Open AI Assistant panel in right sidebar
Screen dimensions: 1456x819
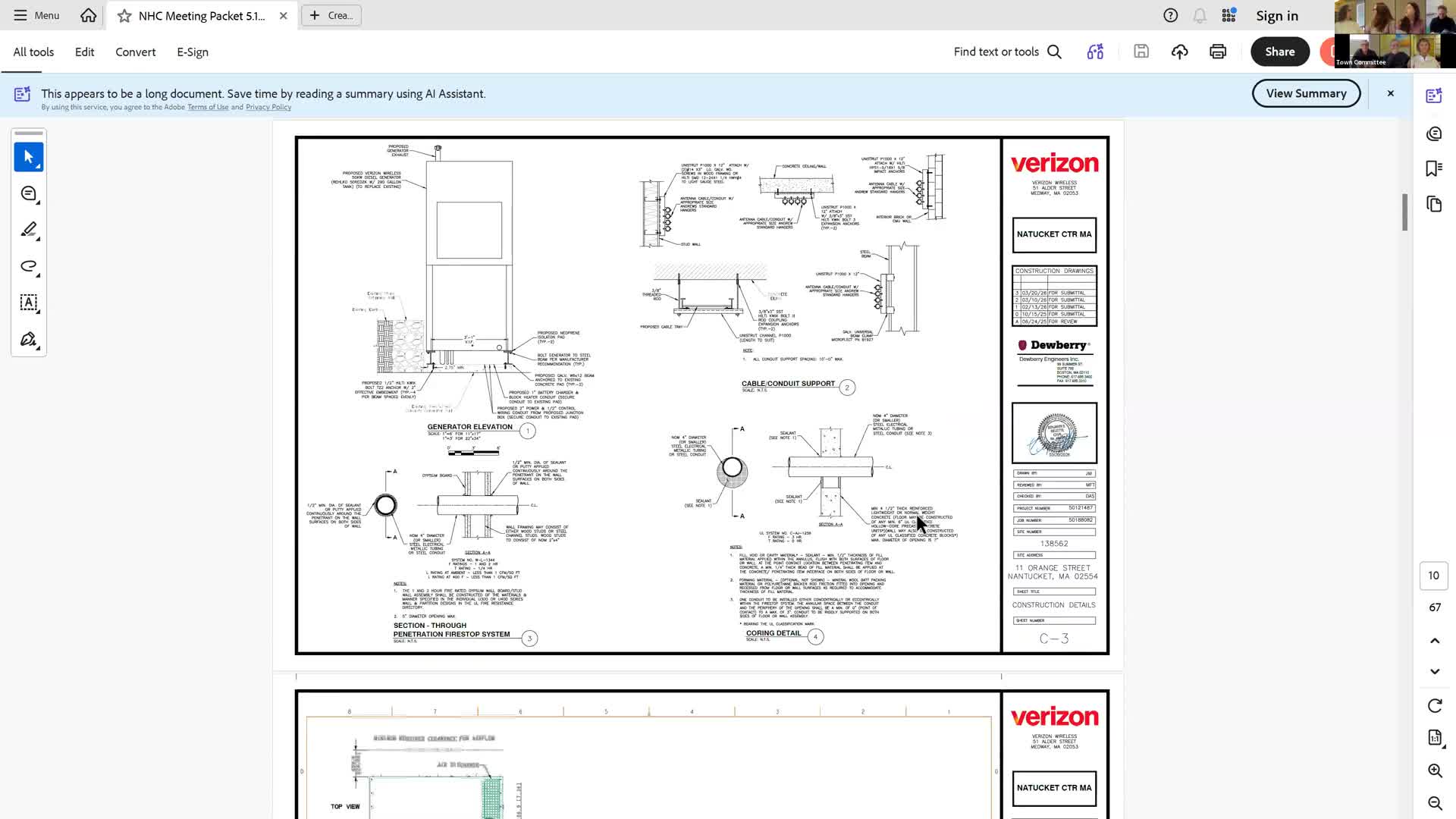[1434, 96]
